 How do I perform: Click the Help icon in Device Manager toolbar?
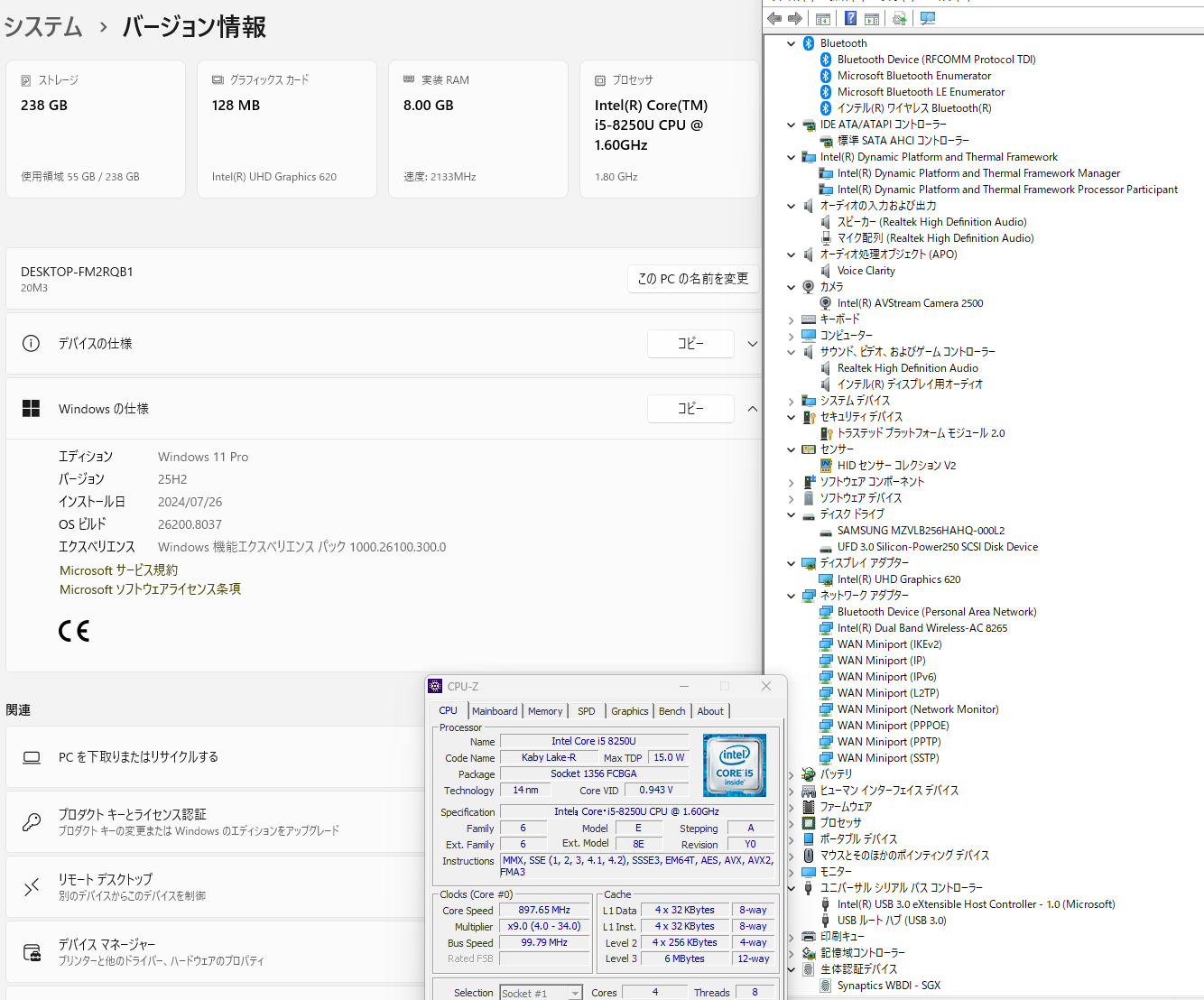(x=850, y=18)
